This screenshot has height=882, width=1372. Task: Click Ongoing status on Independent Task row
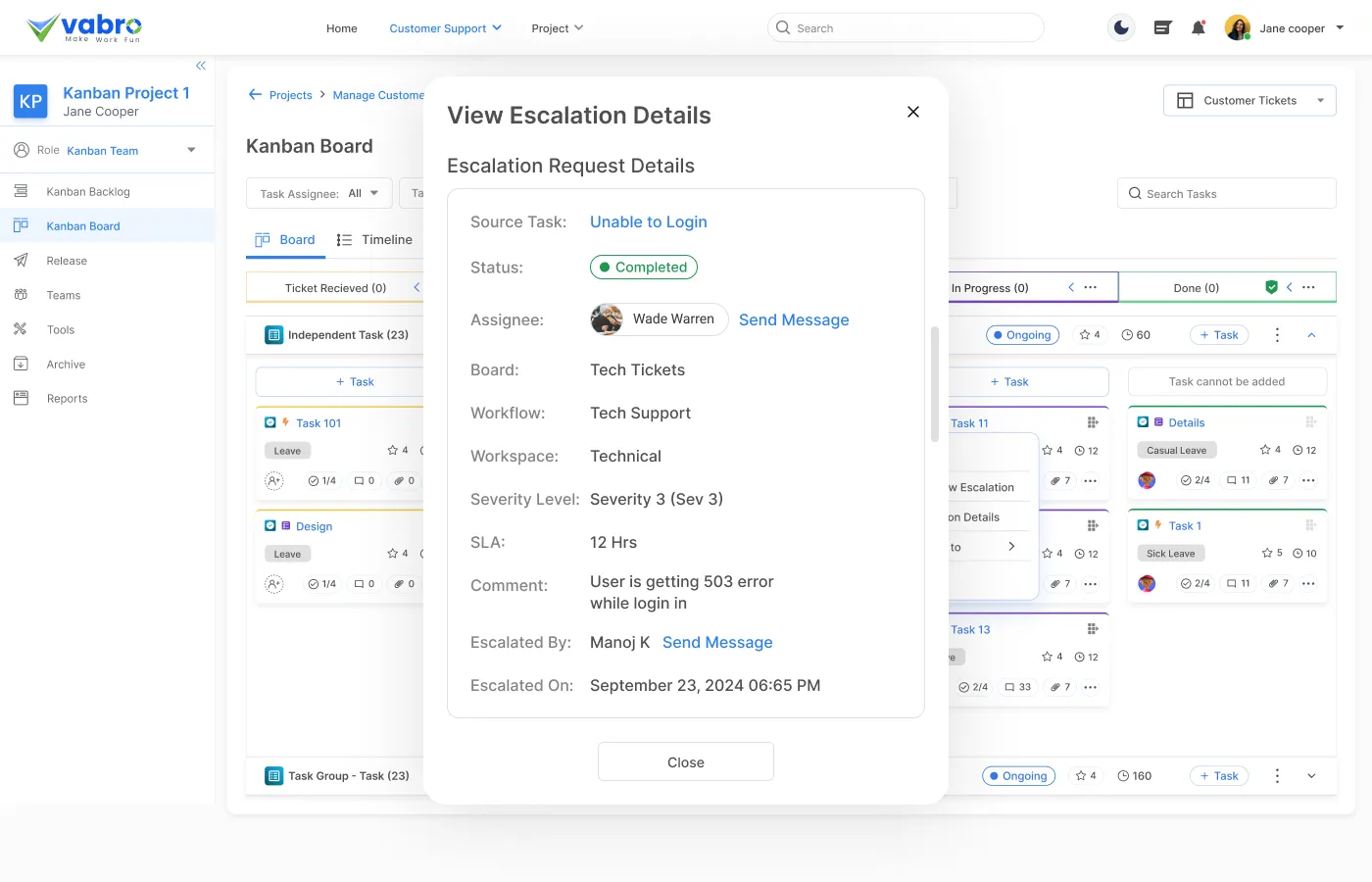coord(1023,335)
